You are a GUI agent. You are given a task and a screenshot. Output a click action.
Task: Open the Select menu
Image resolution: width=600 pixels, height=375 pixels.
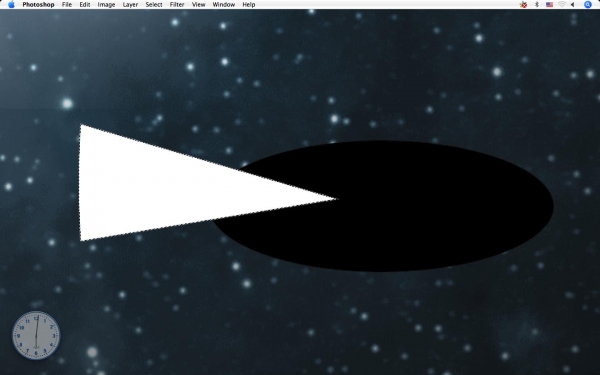(x=154, y=5)
